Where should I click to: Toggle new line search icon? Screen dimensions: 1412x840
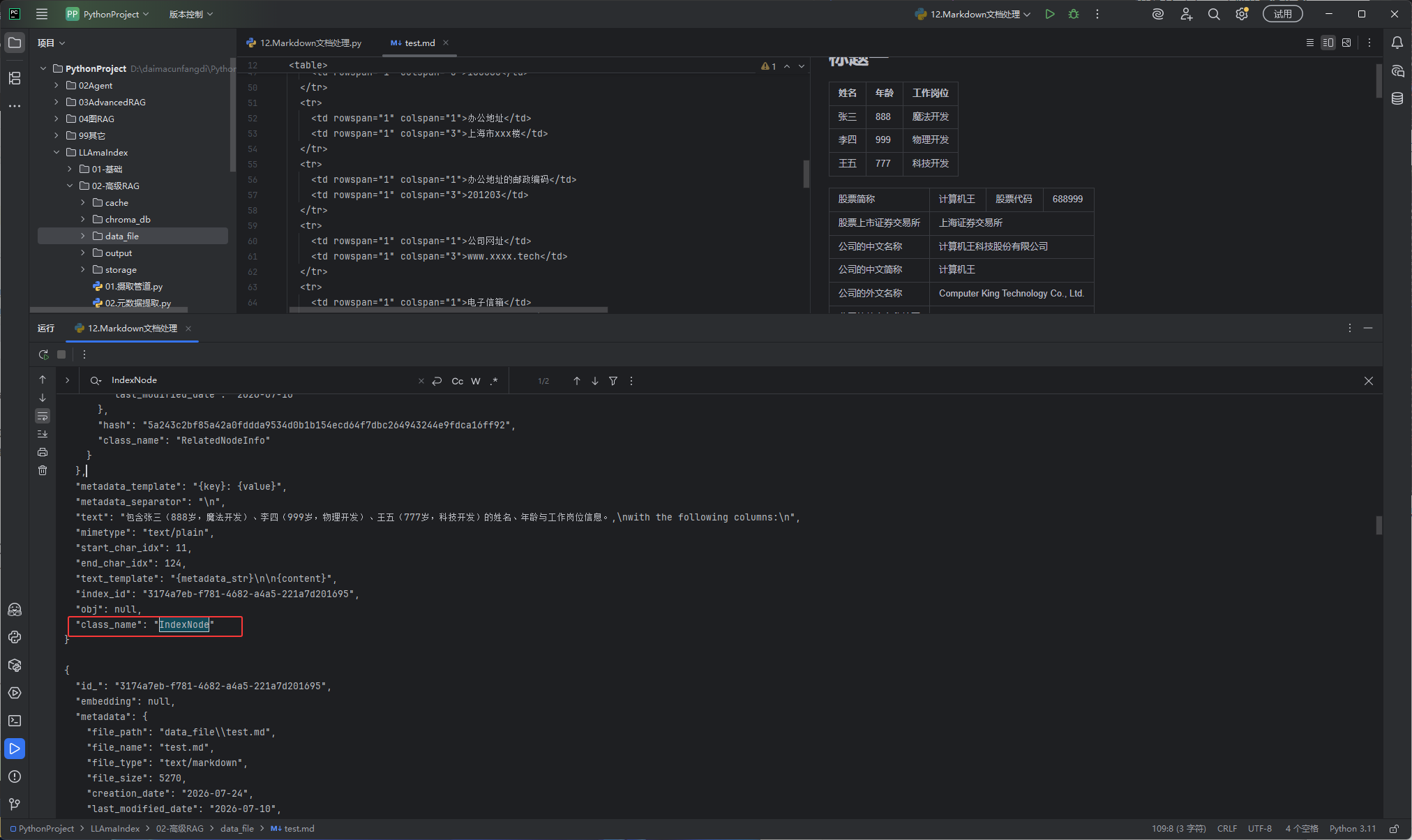coord(437,381)
